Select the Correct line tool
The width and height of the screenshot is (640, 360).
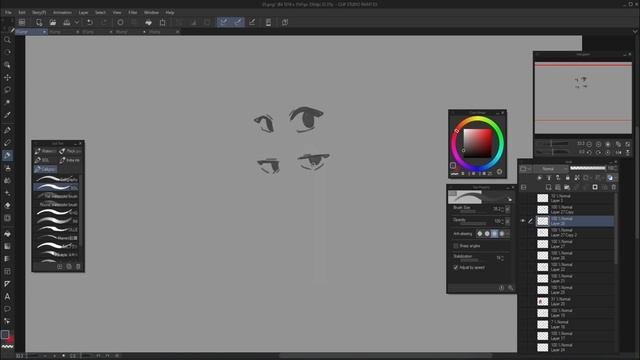[x=7, y=321]
